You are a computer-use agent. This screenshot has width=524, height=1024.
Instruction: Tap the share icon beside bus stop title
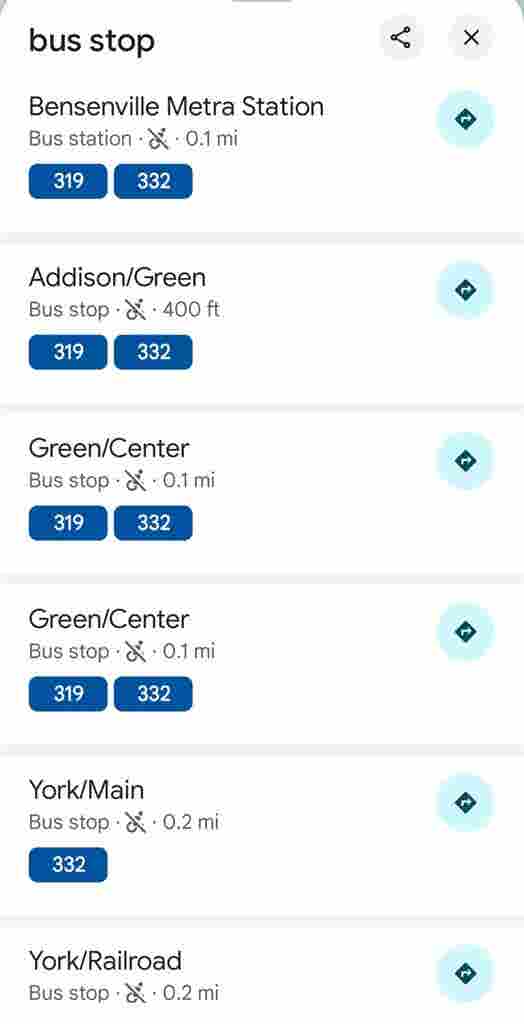pos(401,37)
